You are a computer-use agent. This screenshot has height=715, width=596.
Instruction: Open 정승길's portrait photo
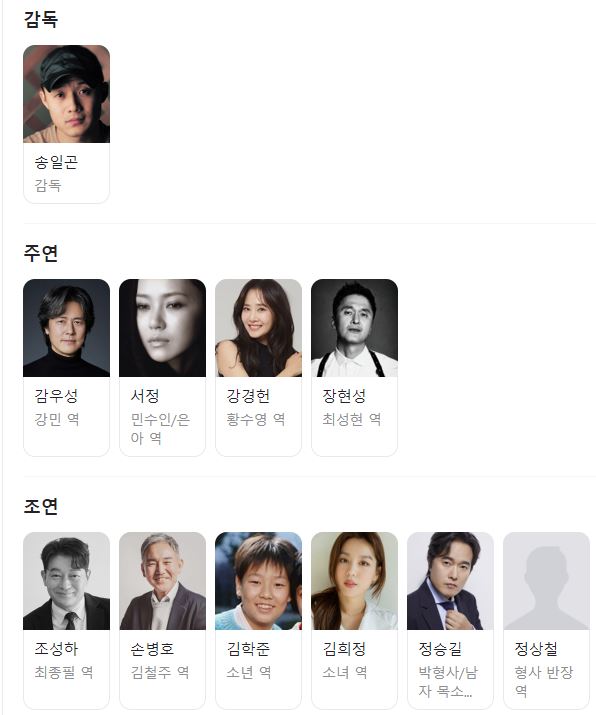pyautogui.click(x=451, y=581)
